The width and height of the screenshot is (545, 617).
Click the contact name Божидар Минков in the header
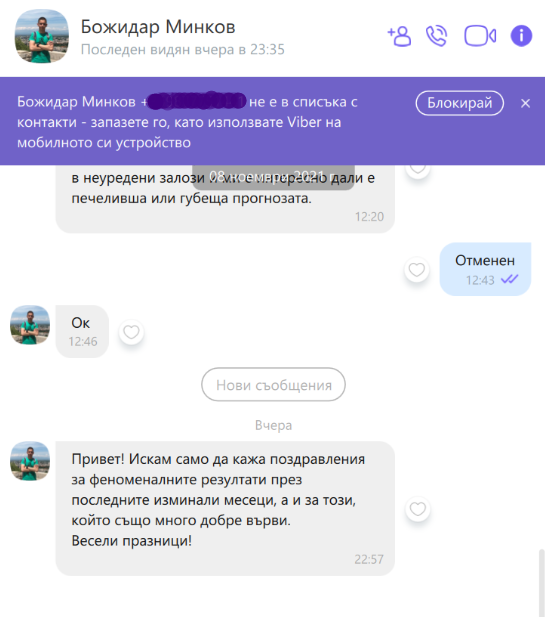pyautogui.click(x=158, y=27)
